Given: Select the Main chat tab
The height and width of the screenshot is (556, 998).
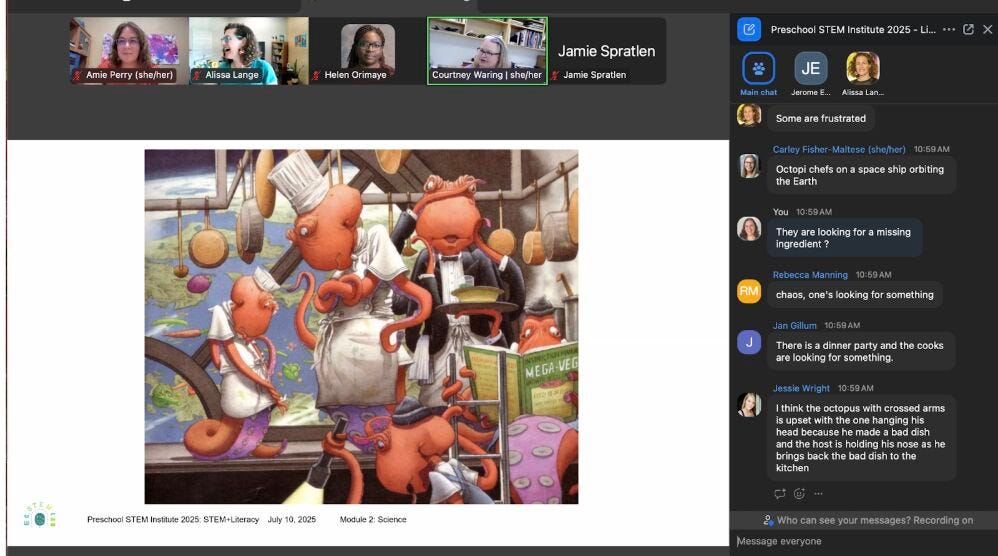Looking at the screenshot, I should tap(758, 74).
